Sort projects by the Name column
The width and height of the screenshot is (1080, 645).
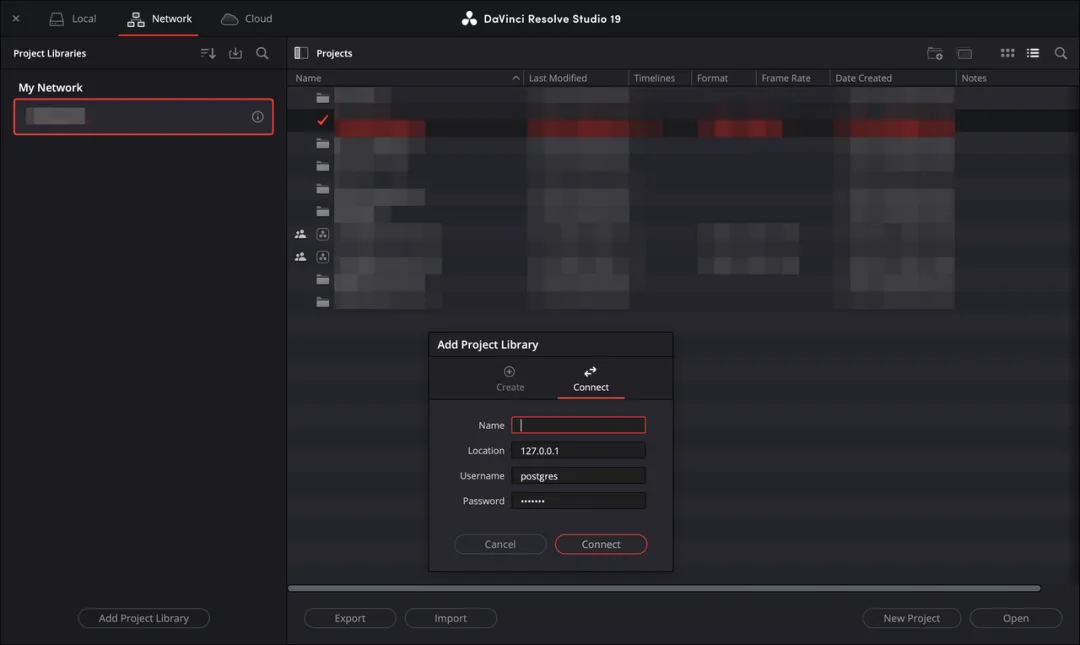coord(406,78)
